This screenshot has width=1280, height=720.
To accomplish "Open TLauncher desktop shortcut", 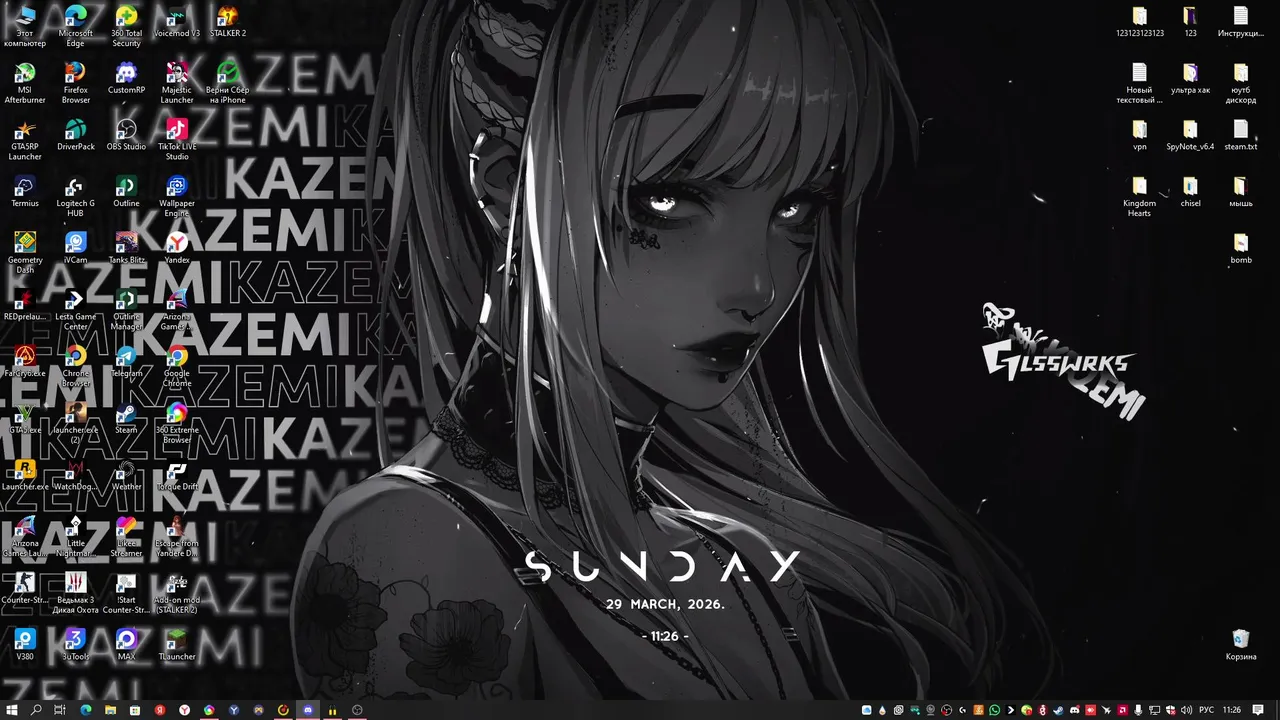I will coord(177,643).
